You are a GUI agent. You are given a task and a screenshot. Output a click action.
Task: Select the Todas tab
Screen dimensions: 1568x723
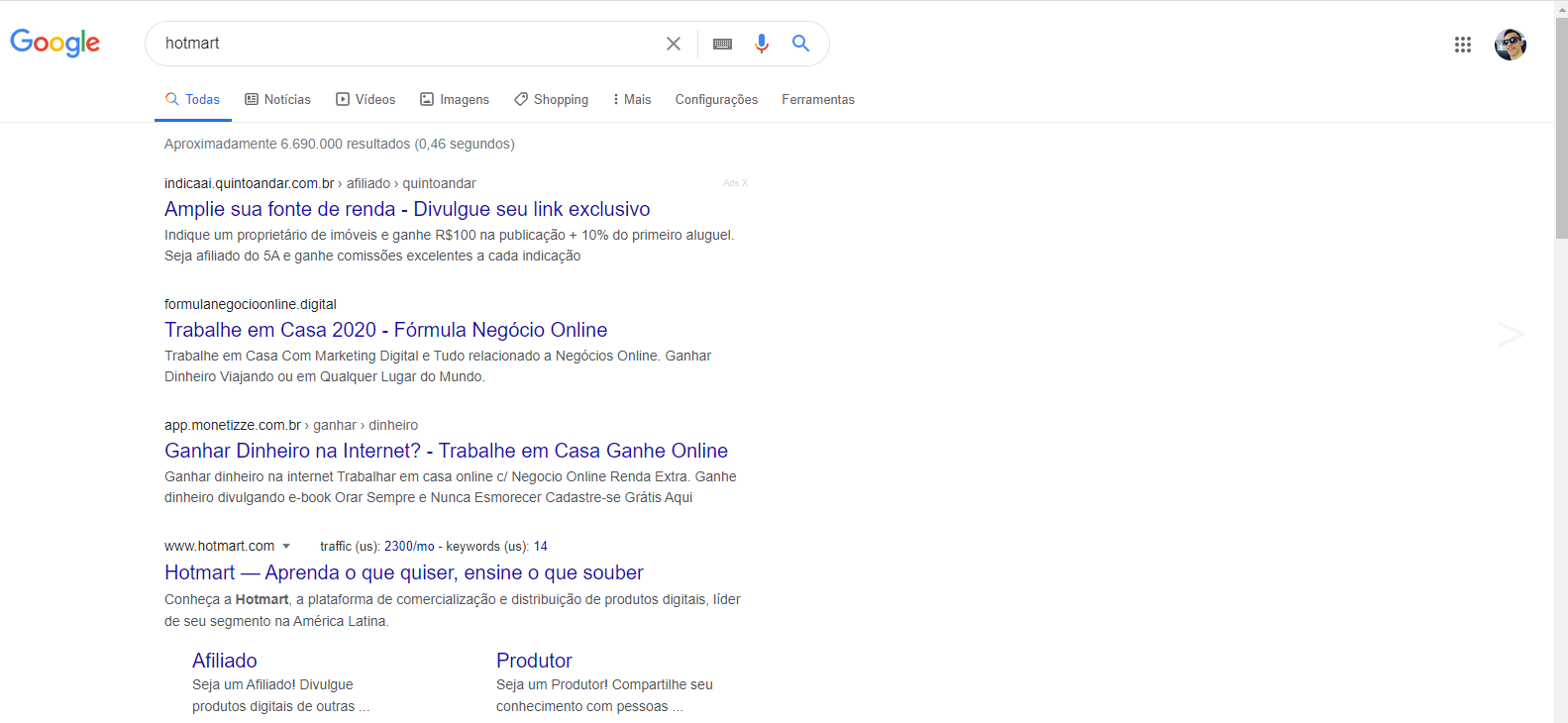pos(192,99)
